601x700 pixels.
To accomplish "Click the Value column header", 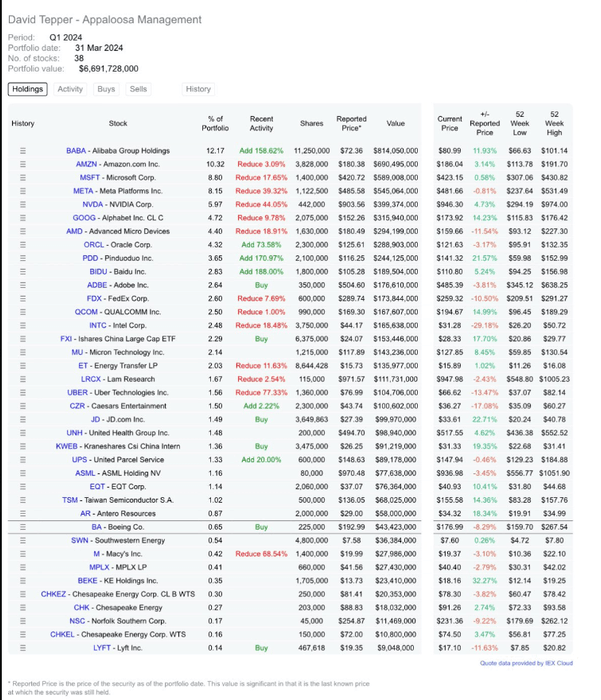I will [396, 124].
